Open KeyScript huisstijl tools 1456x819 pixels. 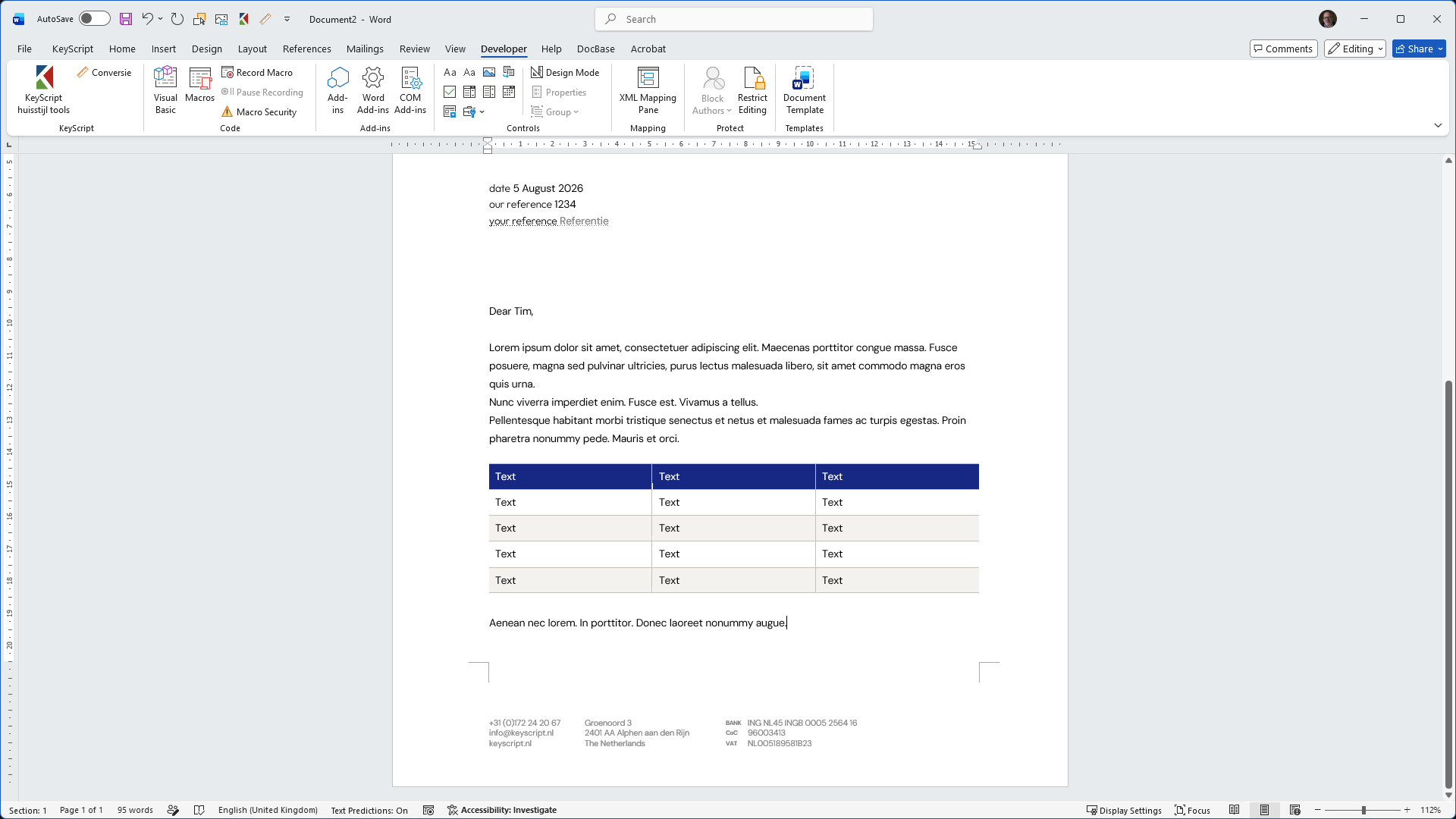tap(44, 90)
